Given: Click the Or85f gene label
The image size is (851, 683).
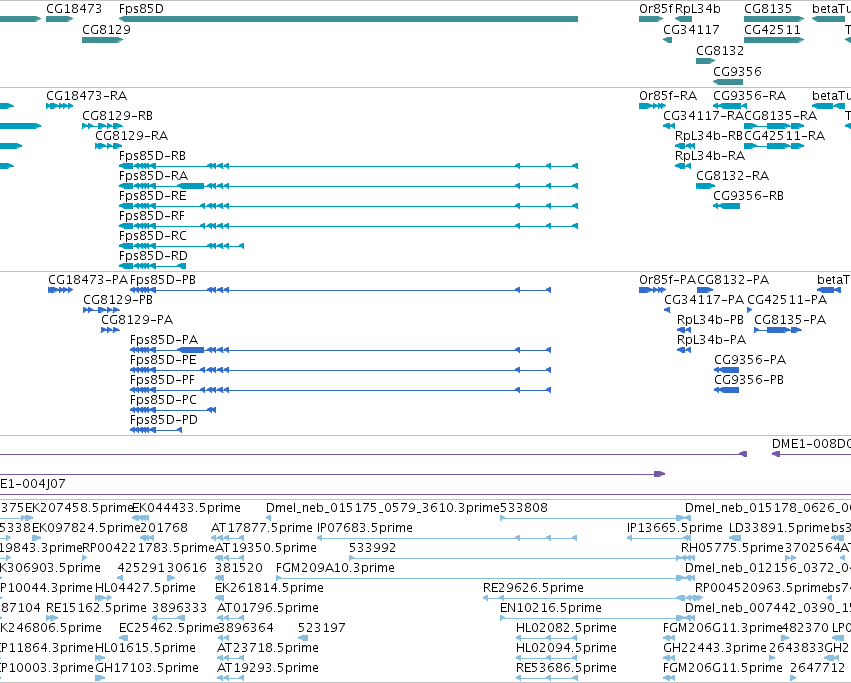Looking at the screenshot, I should (656, 9).
